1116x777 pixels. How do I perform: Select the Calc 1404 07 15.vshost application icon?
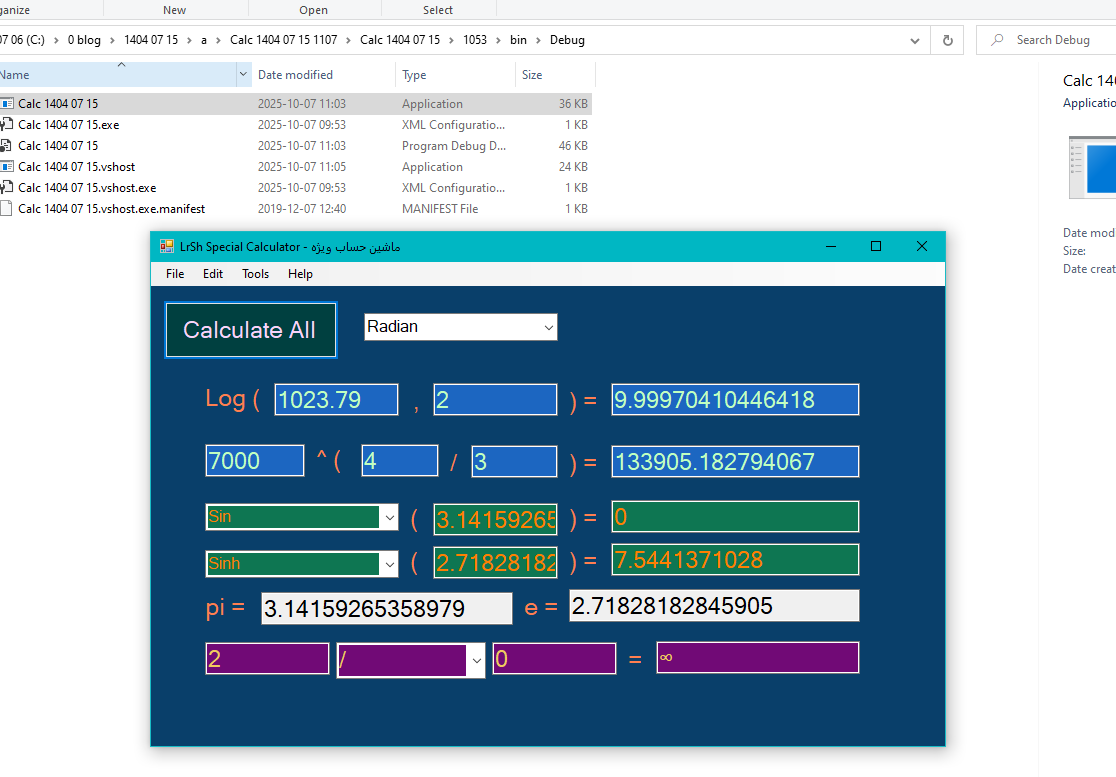click(7, 167)
